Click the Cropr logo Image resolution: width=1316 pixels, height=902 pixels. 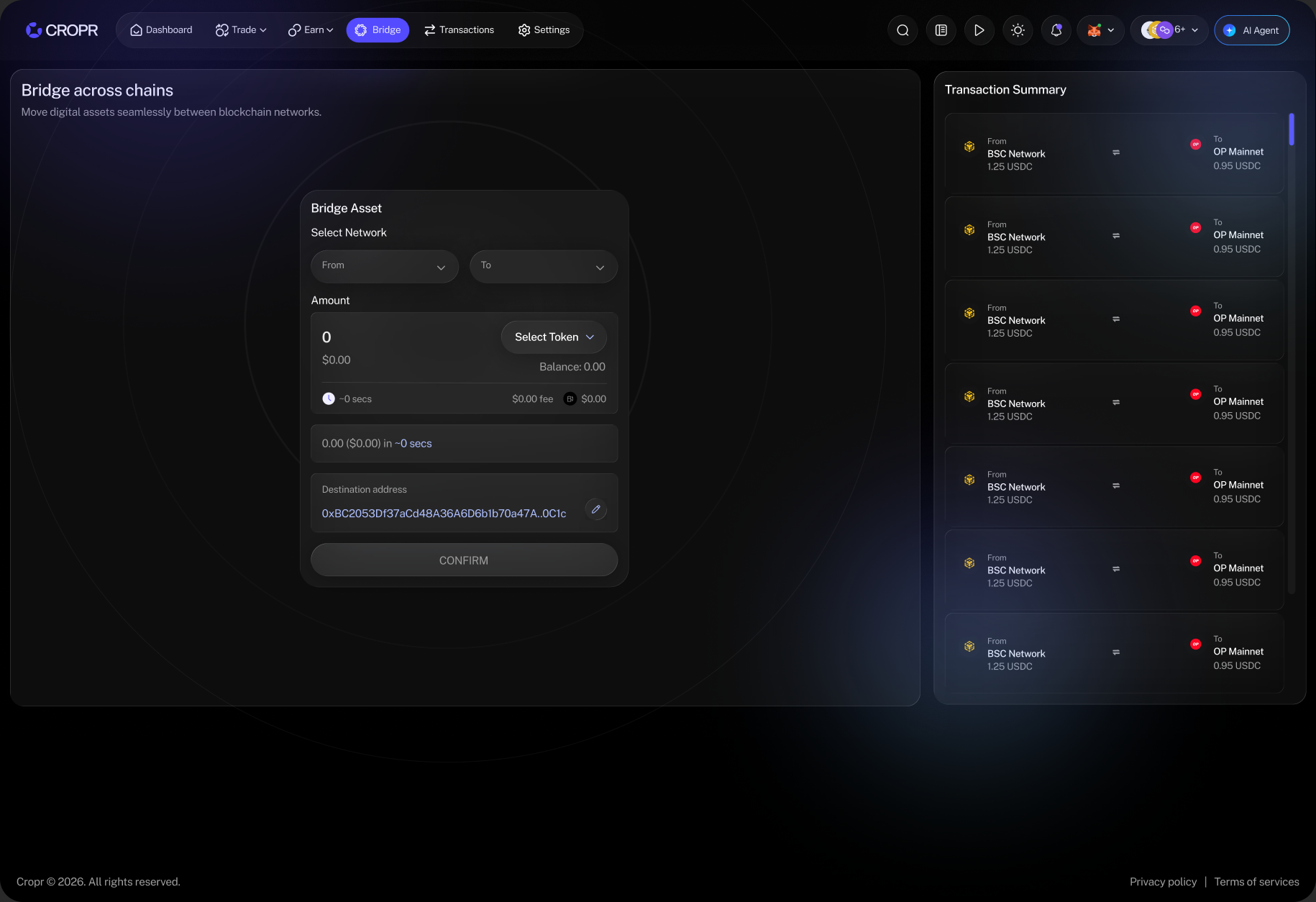point(62,30)
